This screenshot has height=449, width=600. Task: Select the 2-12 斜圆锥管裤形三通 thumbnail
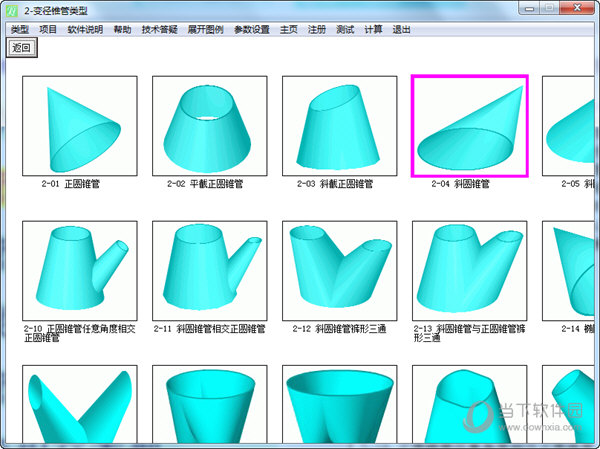click(340, 271)
